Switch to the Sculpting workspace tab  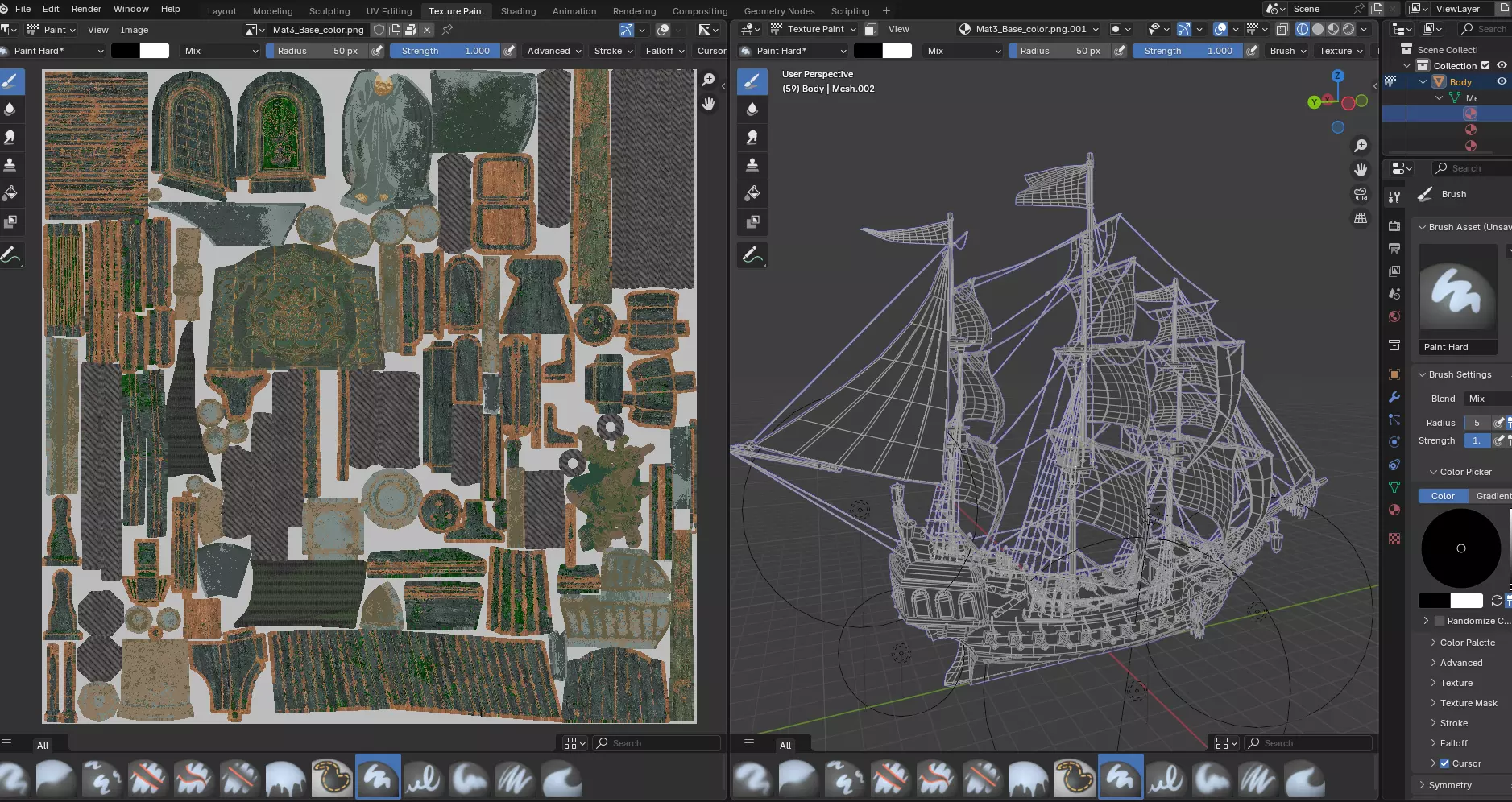(329, 11)
